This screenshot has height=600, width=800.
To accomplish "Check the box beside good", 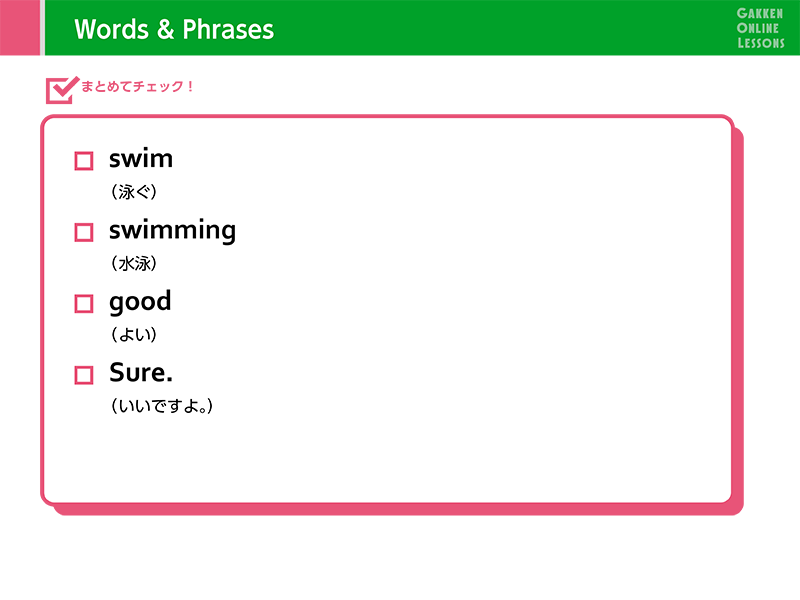I will (x=84, y=304).
